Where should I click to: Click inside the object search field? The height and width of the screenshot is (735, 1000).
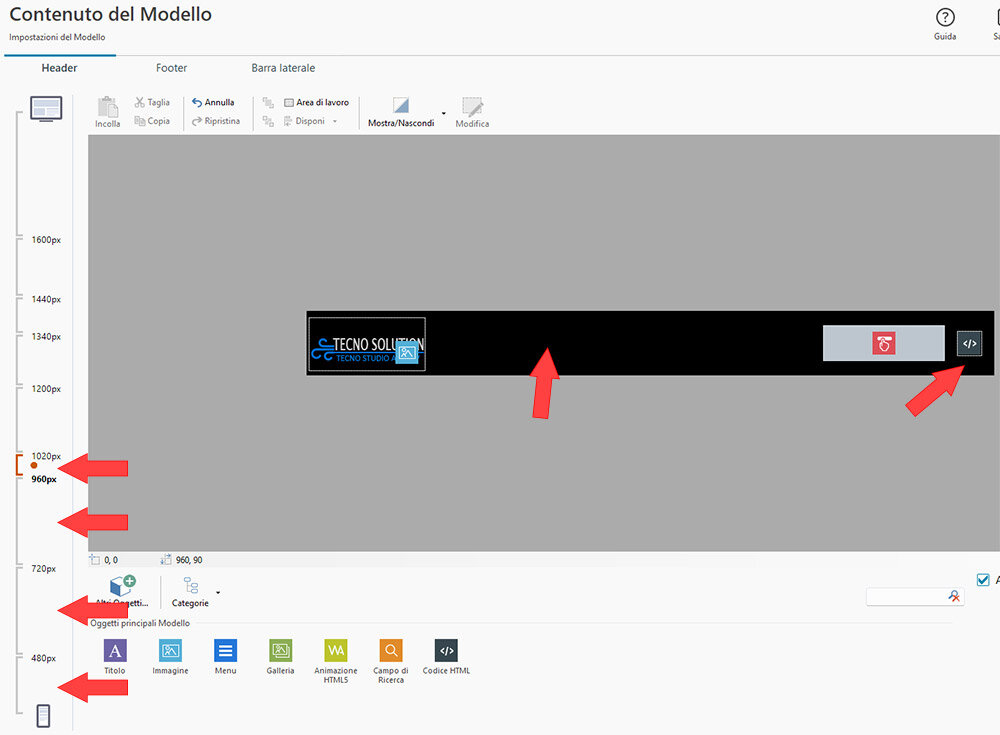point(905,596)
